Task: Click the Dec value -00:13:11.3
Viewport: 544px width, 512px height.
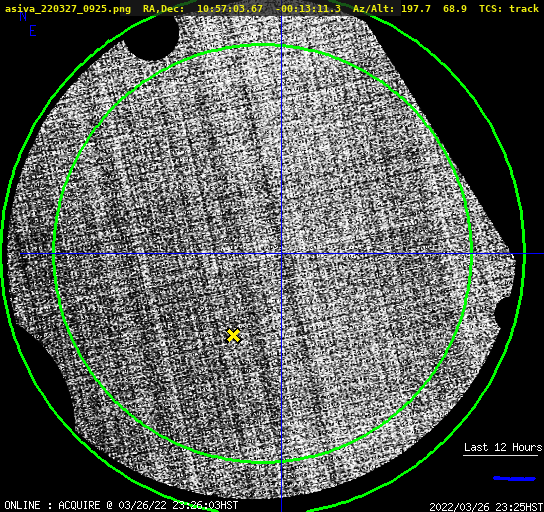Action: [308, 8]
